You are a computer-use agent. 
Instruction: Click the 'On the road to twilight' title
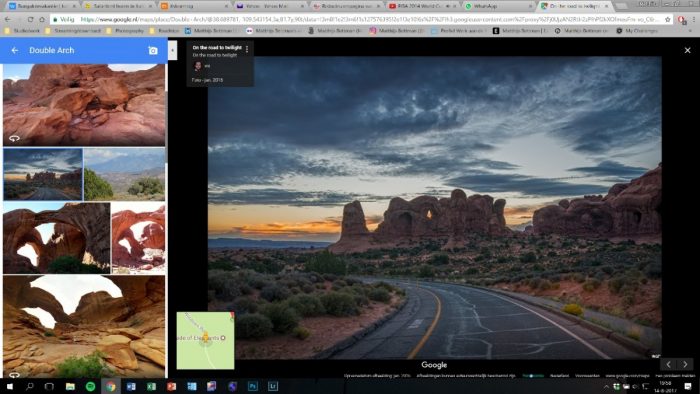(217, 47)
